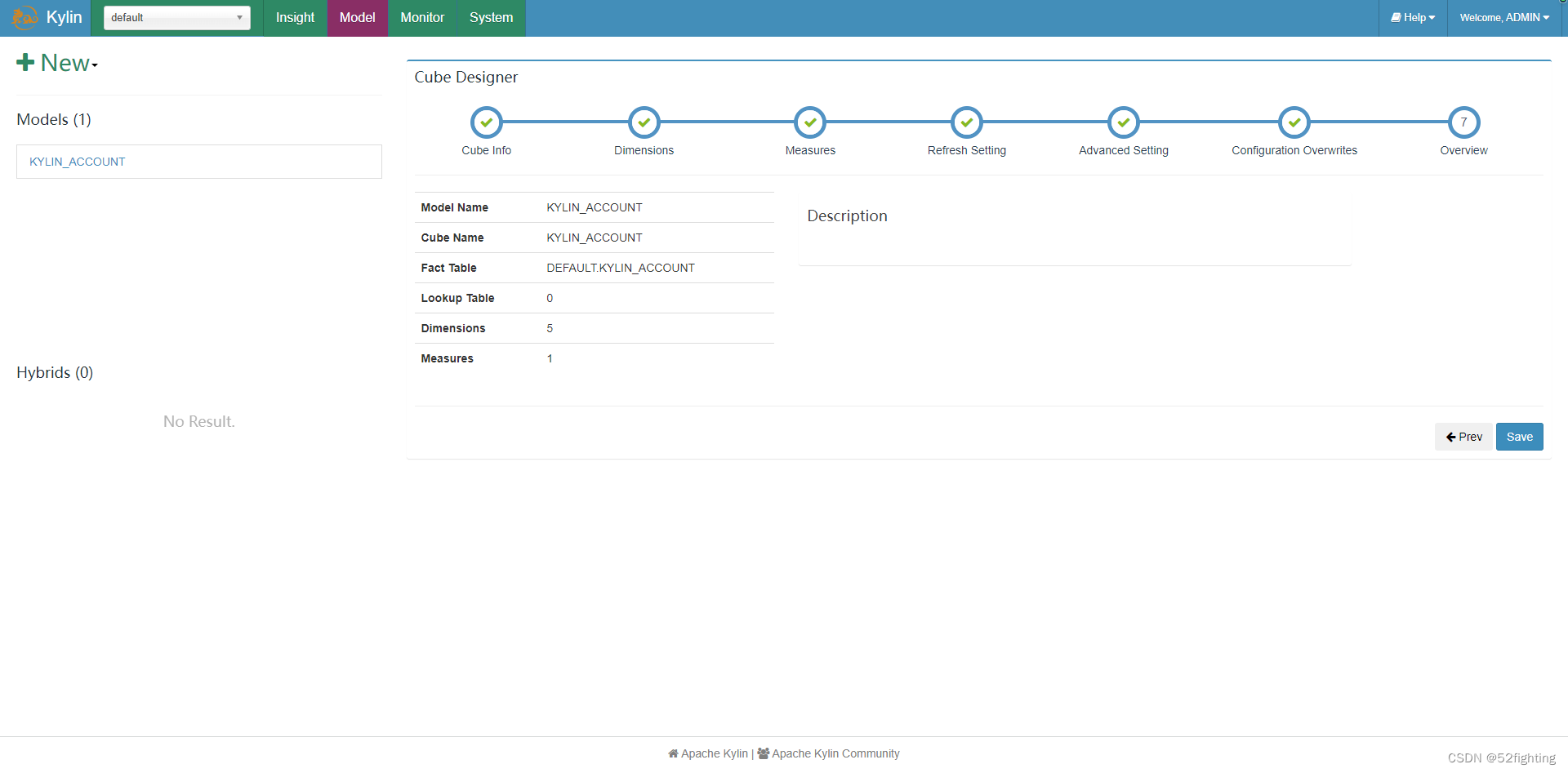Image resolution: width=1568 pixels, height=773 pixels.
Task: Click the Configuration Overwrites step label
Action: (1294, 150)
